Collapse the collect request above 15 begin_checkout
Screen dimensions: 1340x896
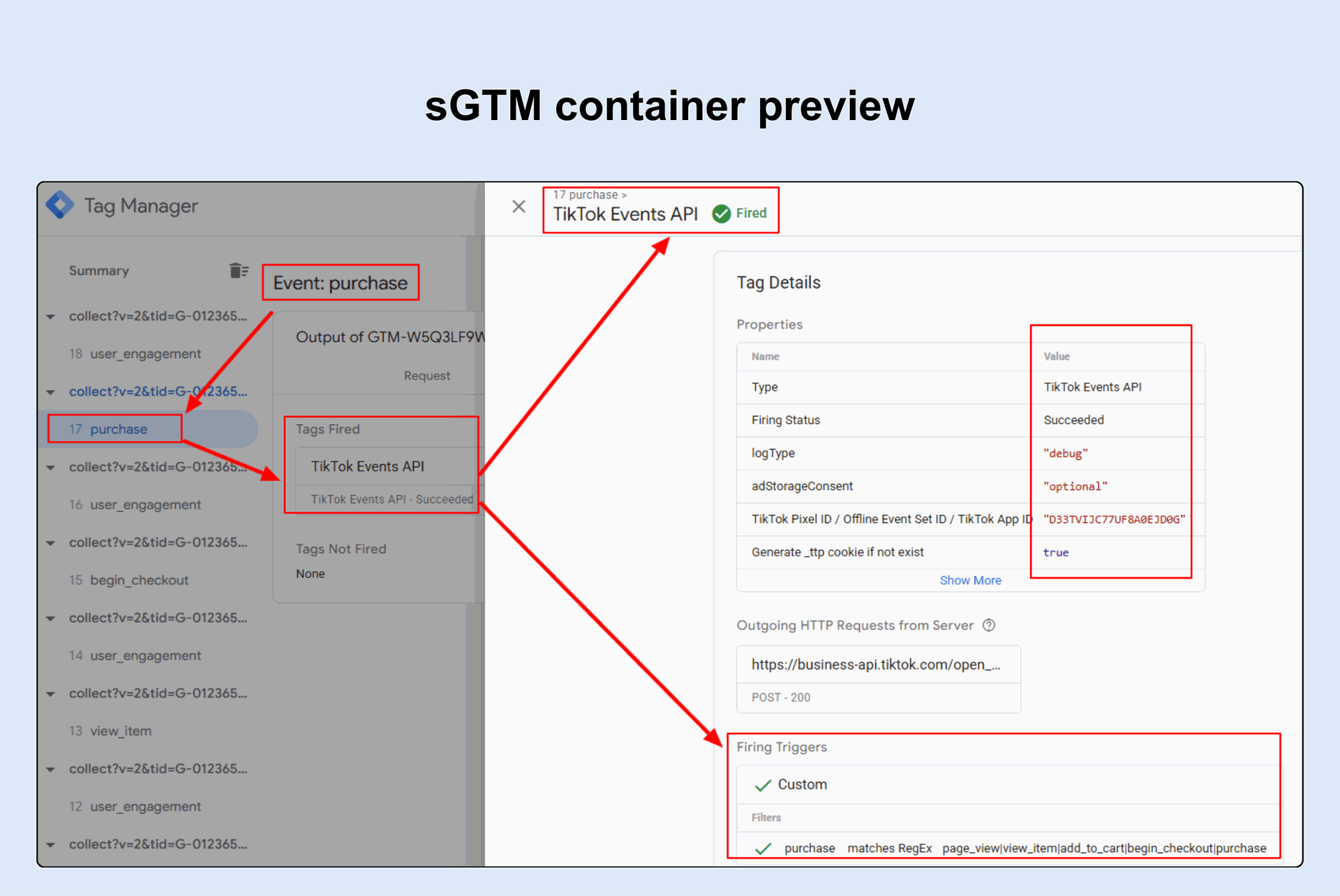[x=51, y=543]
